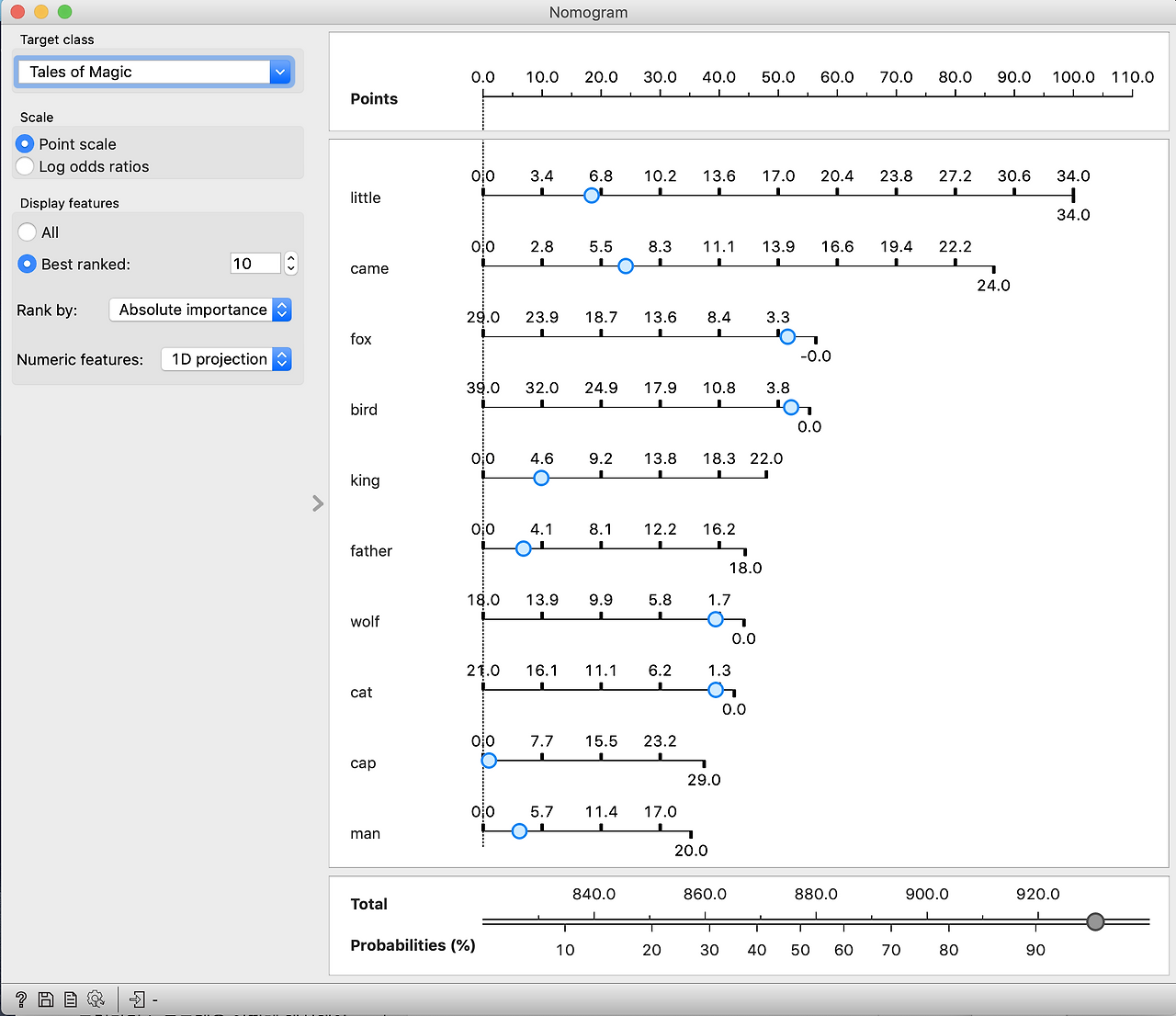Click the 29.0 max value under cap
This screenshot has height=1016, width=1176.
point(704,780)
